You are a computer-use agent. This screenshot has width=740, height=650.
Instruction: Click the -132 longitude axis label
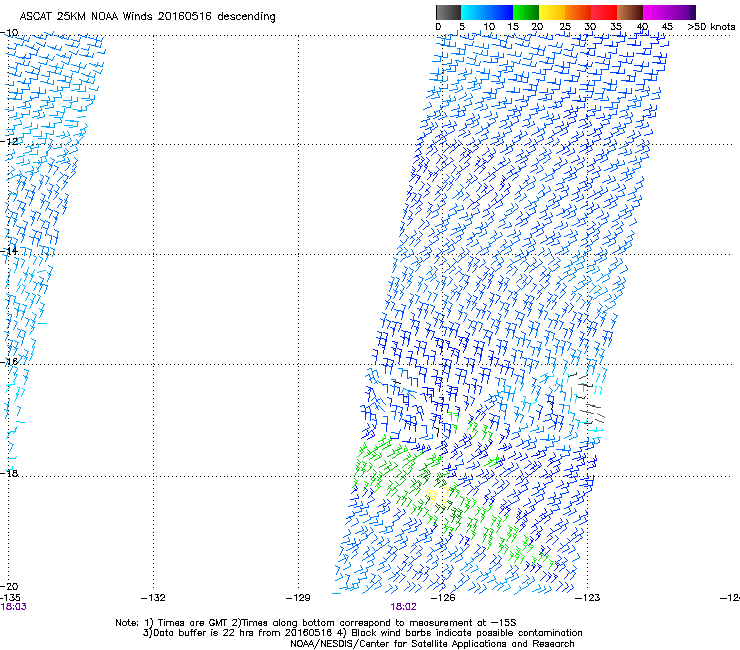click(153, 598)
